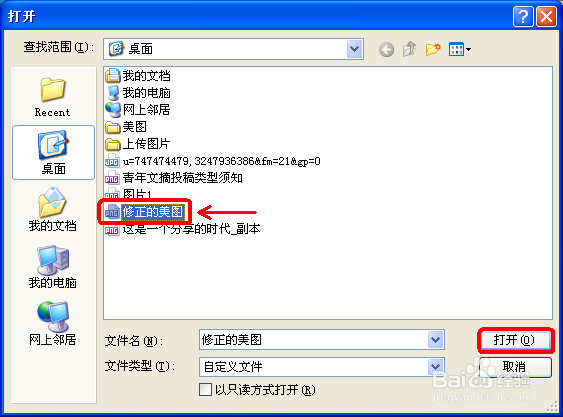
Task: Select file 青年文摘投稿类型须知
Action: coord(174,178)
